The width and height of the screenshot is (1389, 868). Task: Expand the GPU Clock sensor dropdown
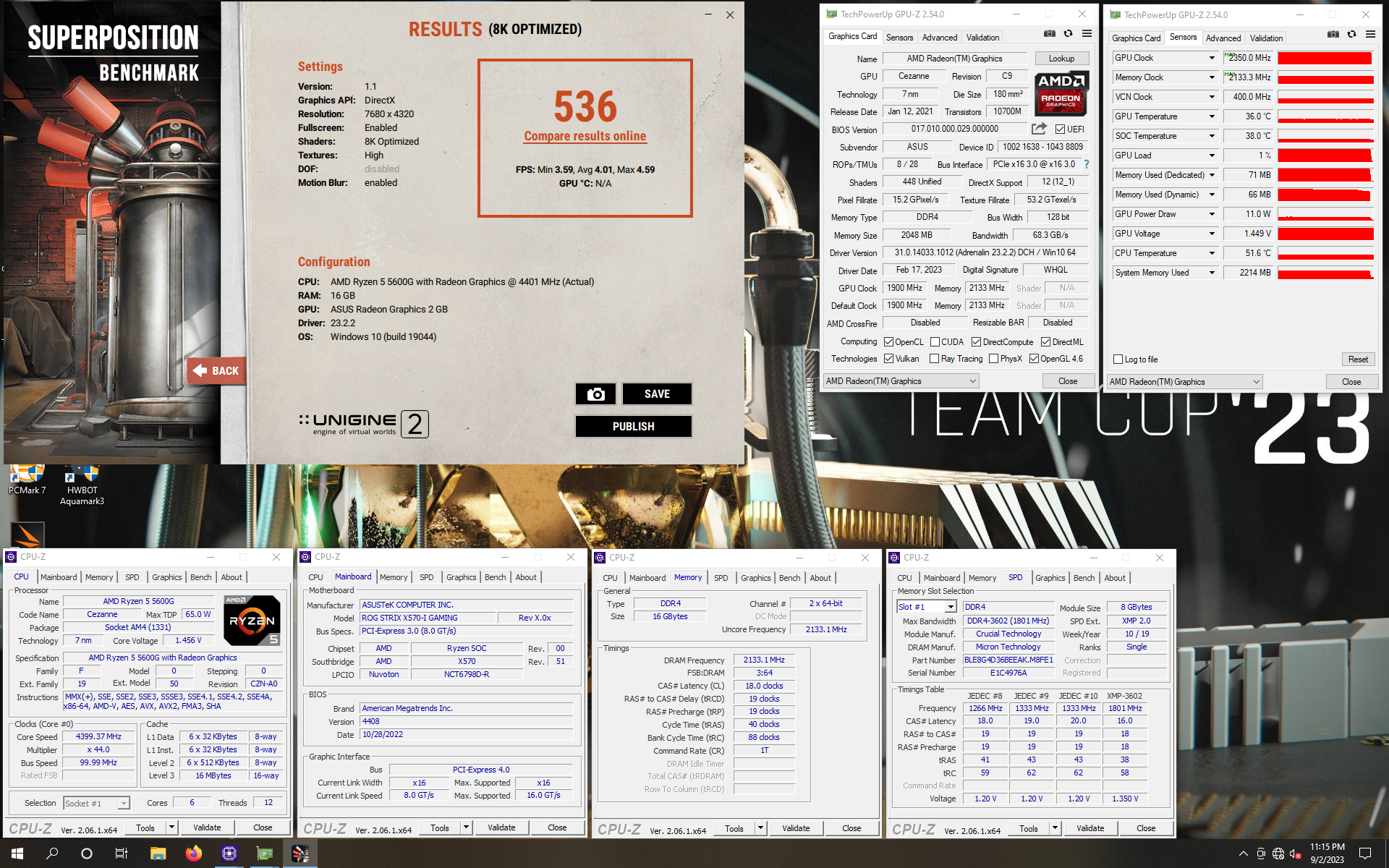click(1212, 58)
